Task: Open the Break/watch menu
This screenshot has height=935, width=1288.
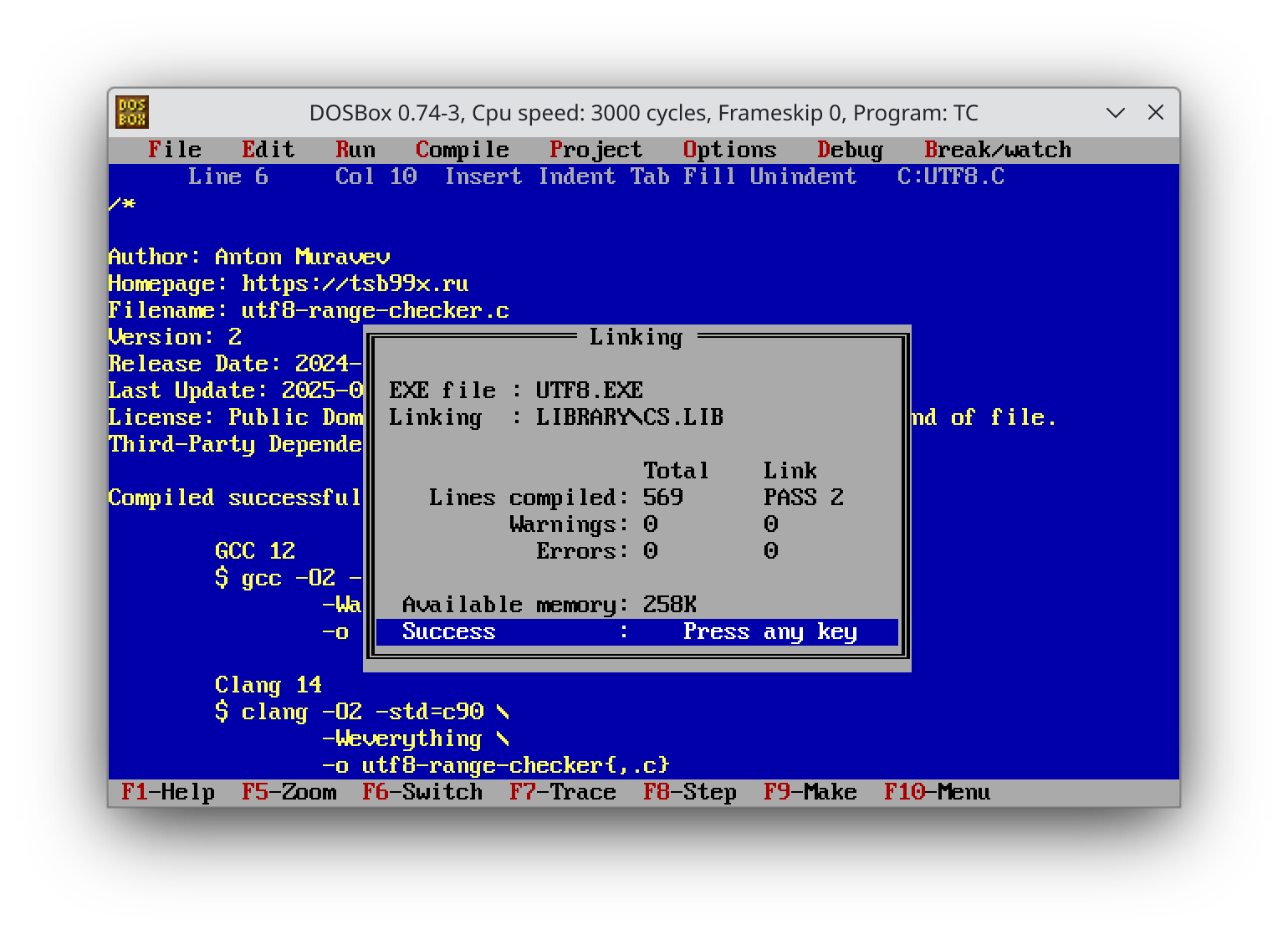Action: (x=997, y=150)
